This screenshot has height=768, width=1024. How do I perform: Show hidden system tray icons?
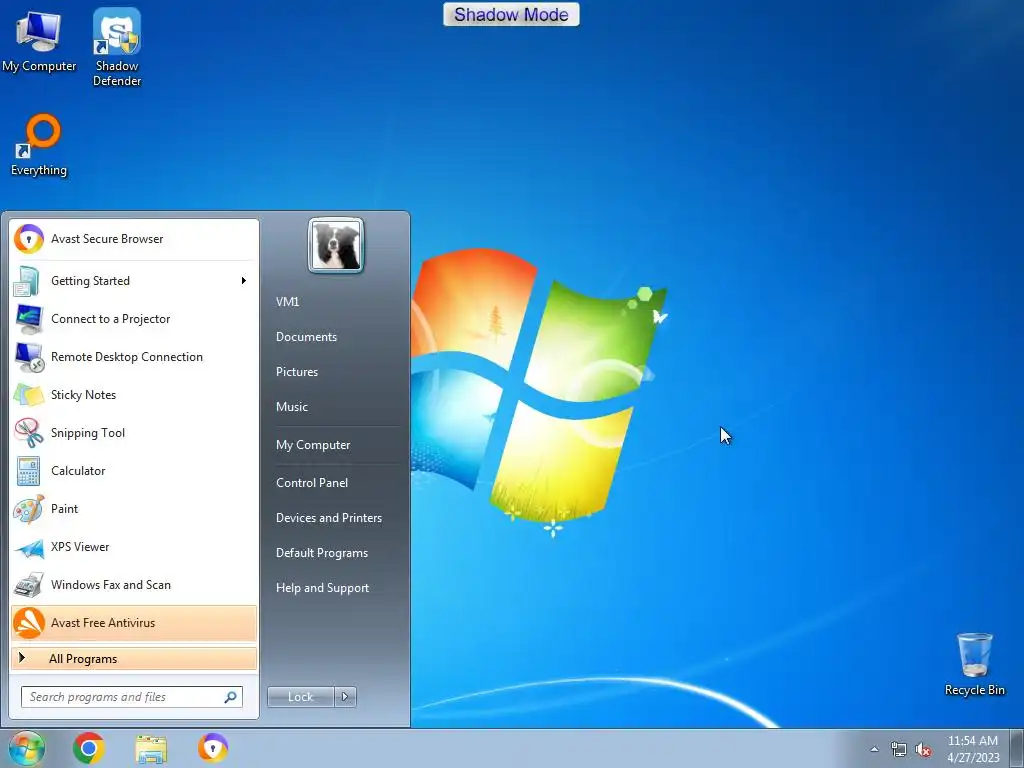(x=874, y=749)
